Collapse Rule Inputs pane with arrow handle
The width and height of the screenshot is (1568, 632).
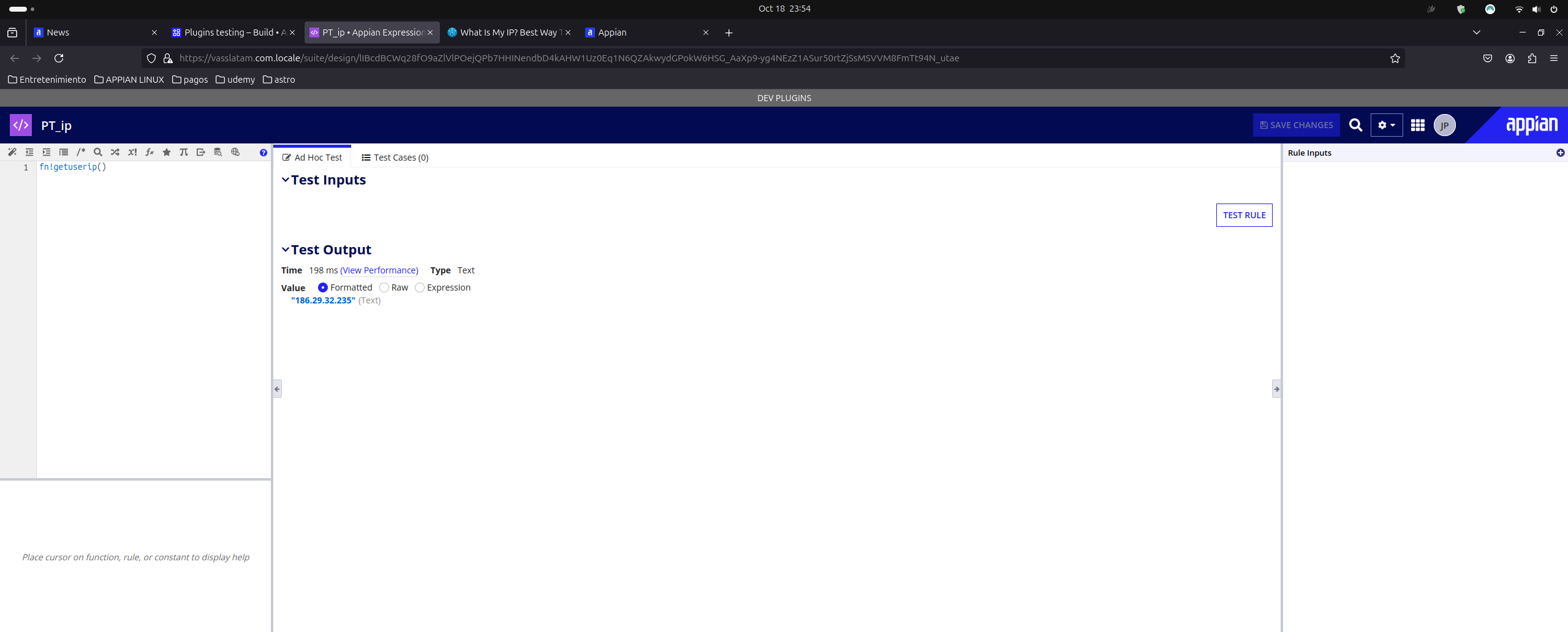click(x=1276, y=389)
